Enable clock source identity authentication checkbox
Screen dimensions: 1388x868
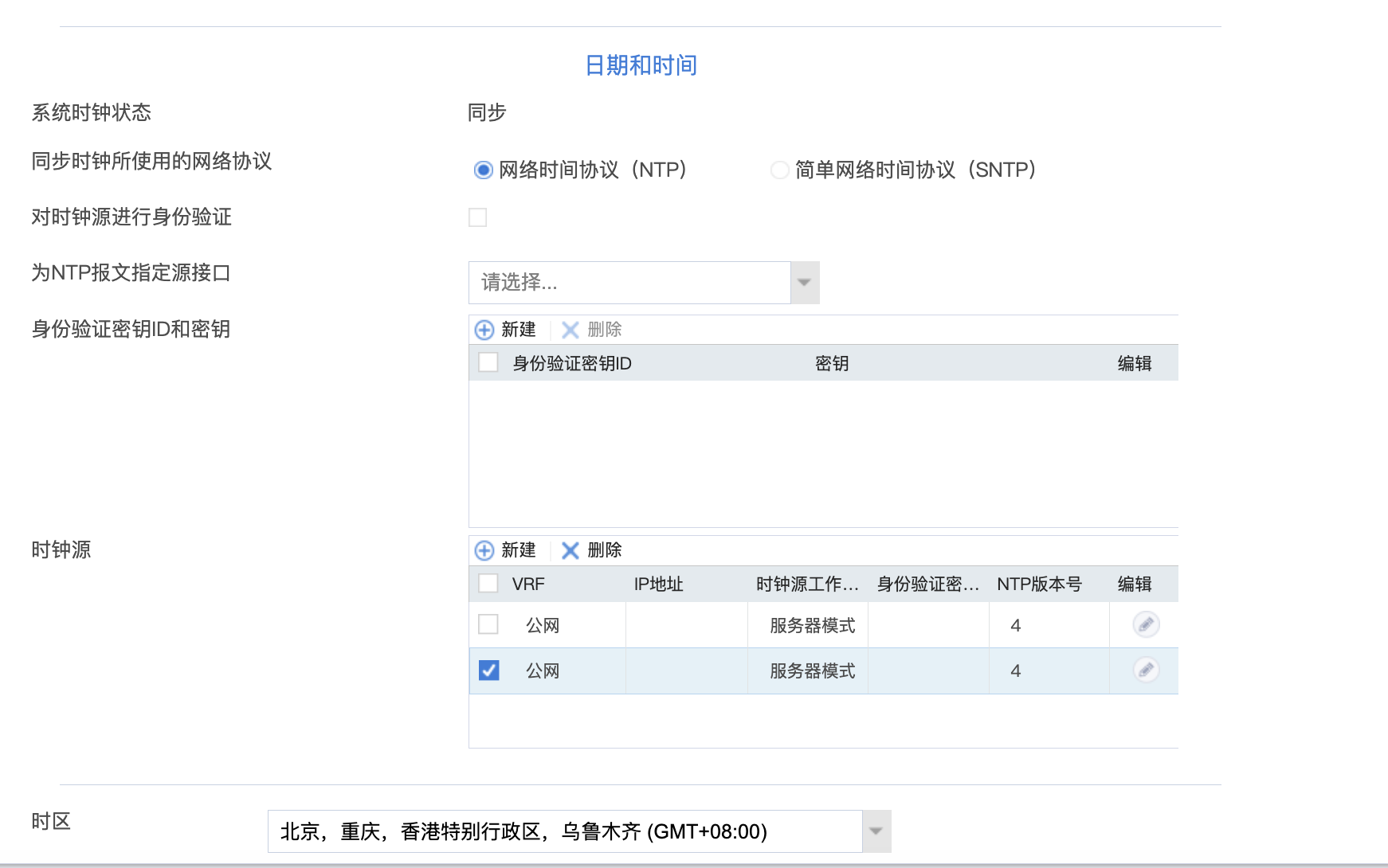click(x=478, y=217)
